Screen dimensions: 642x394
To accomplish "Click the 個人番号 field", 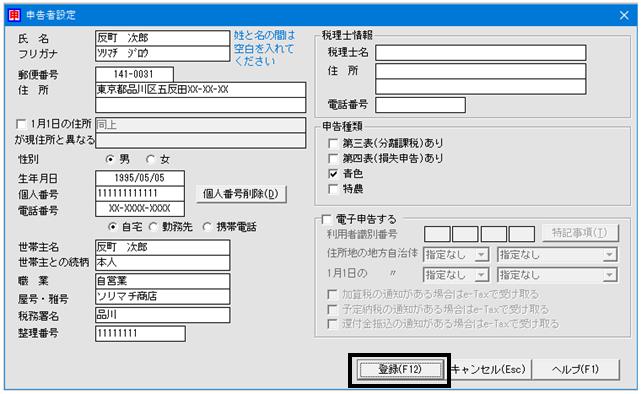I will click(140, 193).
